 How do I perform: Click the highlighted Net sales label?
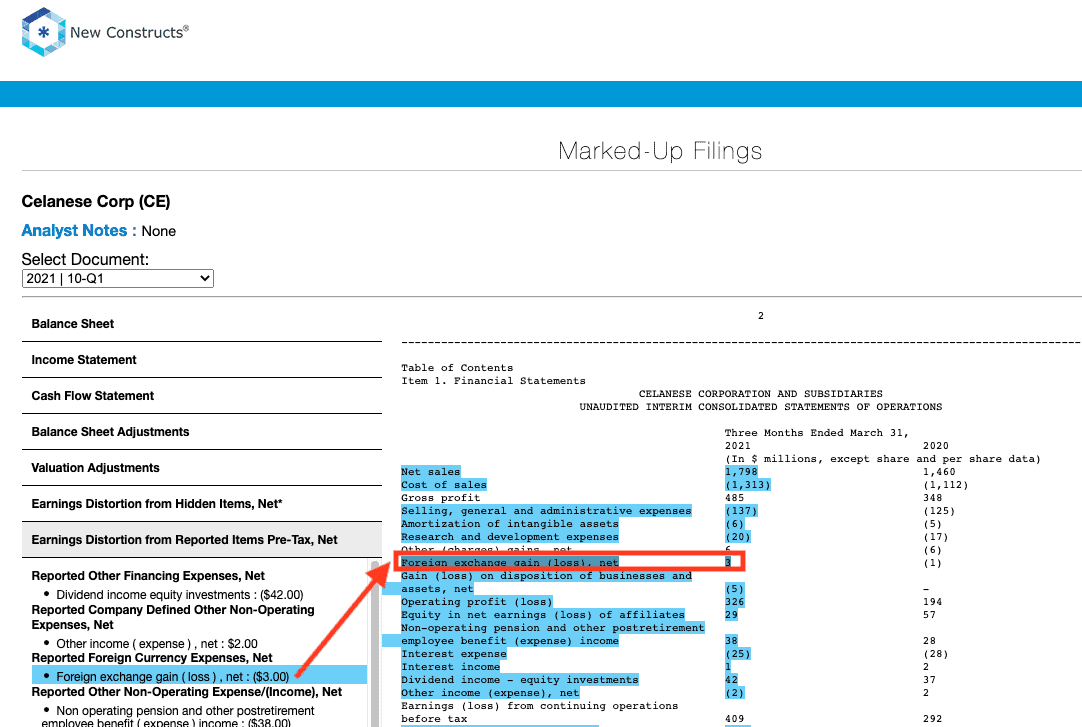[431, 472]
